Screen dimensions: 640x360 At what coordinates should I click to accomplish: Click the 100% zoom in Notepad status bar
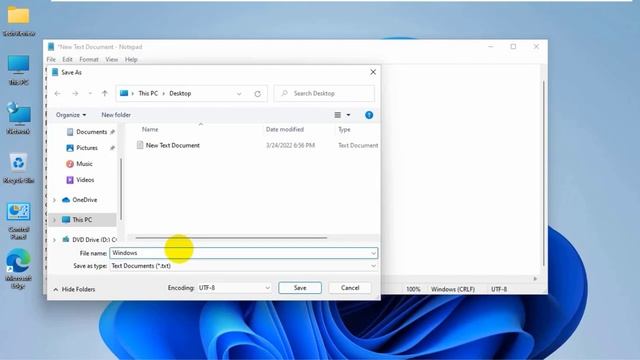tap(413, 289)
